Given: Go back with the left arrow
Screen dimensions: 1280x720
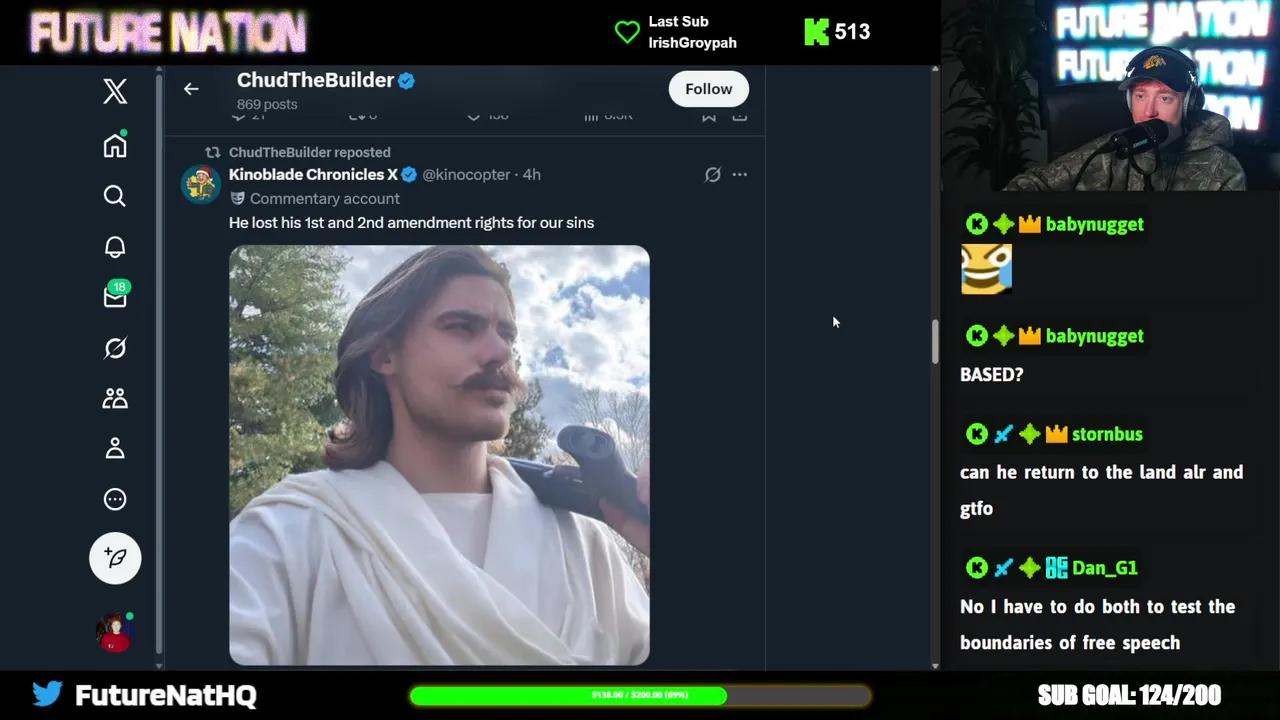Looking at the screenshot, I should tap(191, 89).
